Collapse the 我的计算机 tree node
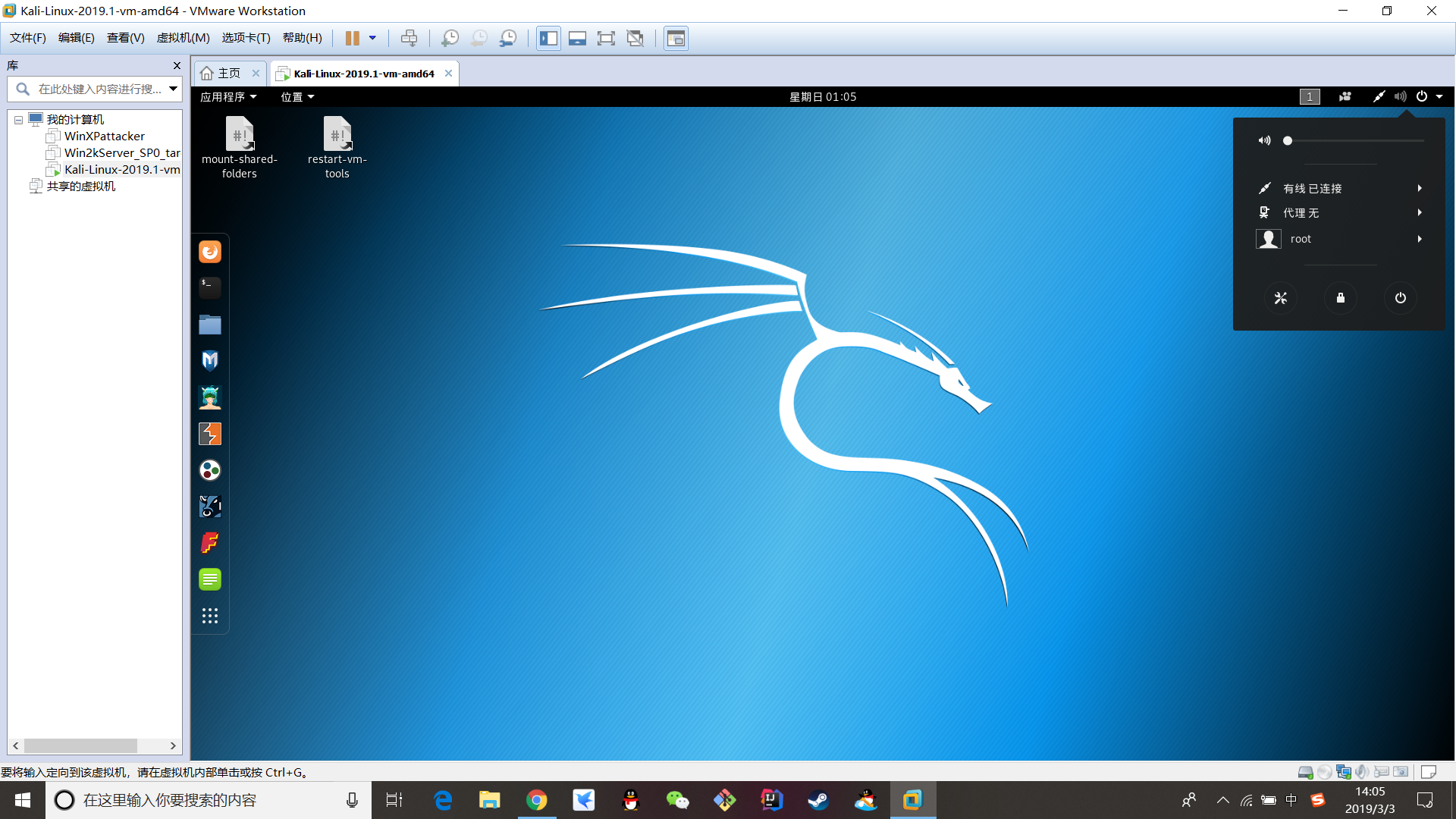Screen dimensions: 1456x819 18,120
